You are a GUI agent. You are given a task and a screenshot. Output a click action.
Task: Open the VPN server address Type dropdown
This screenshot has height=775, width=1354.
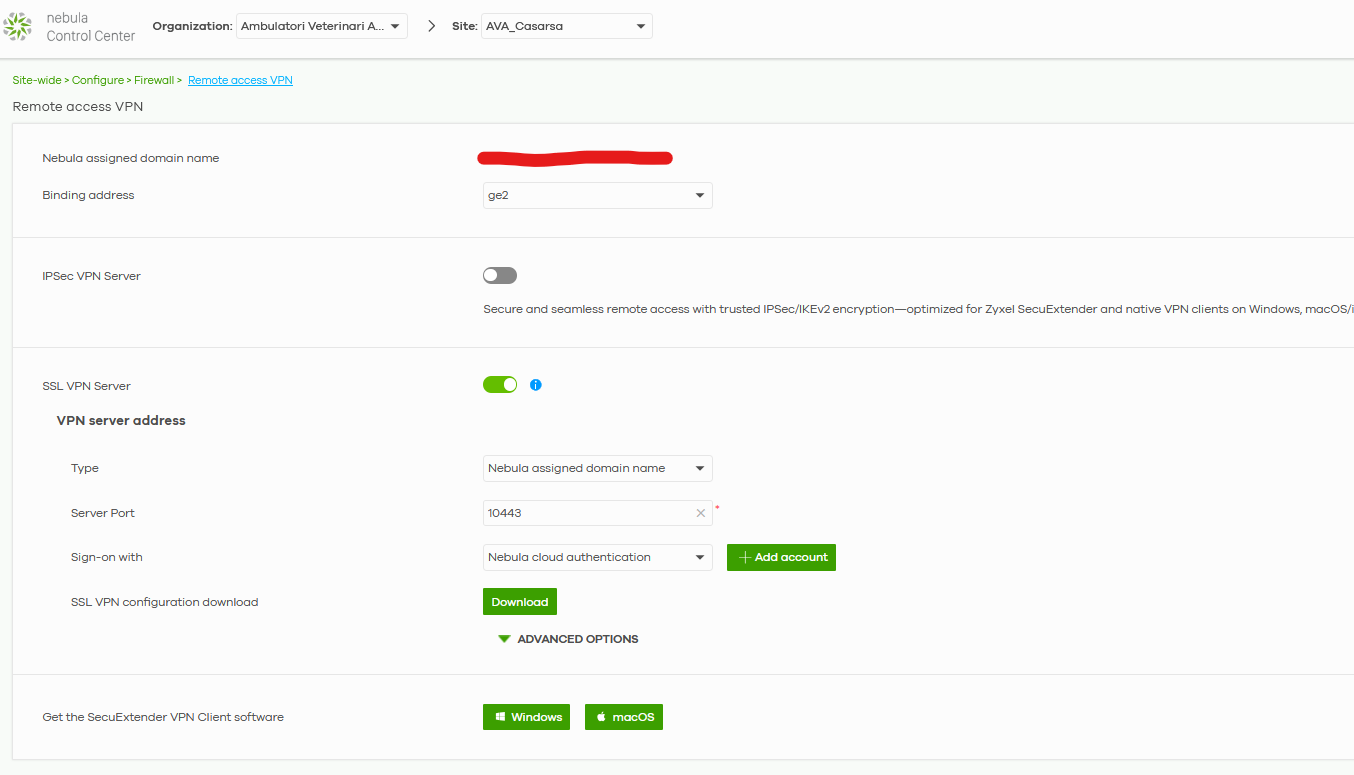click(598, 468)
